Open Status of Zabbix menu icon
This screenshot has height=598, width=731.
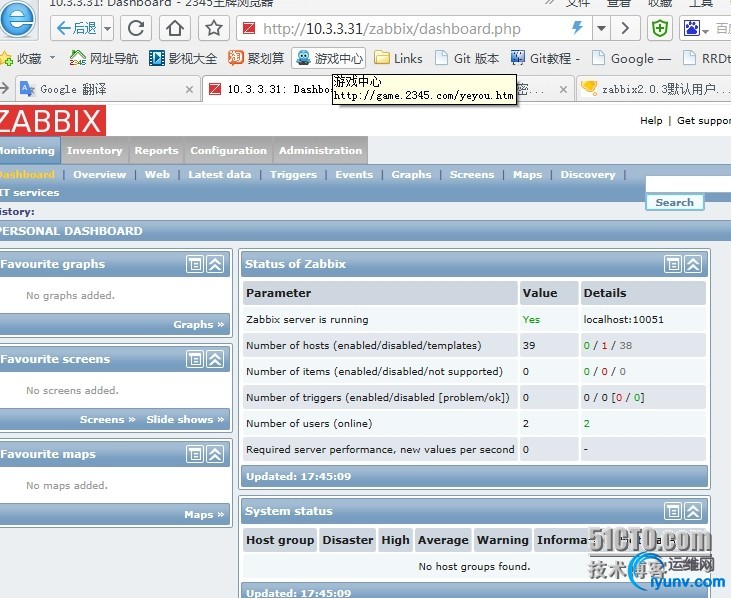(x=673, y=264)
